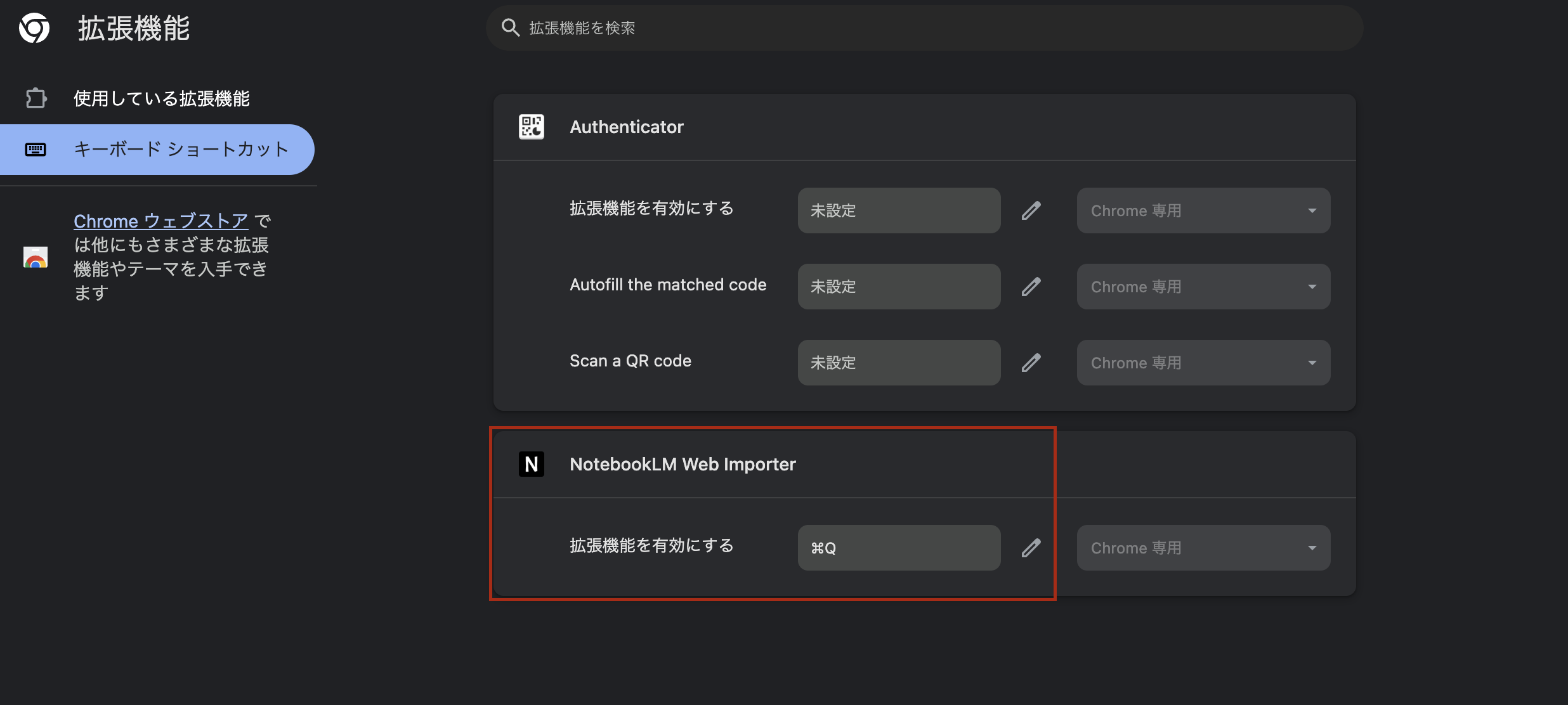Screen dimensions: 1568x705
Task: Edit shortcut for Scan a QR code
Action: (1031, 363)
